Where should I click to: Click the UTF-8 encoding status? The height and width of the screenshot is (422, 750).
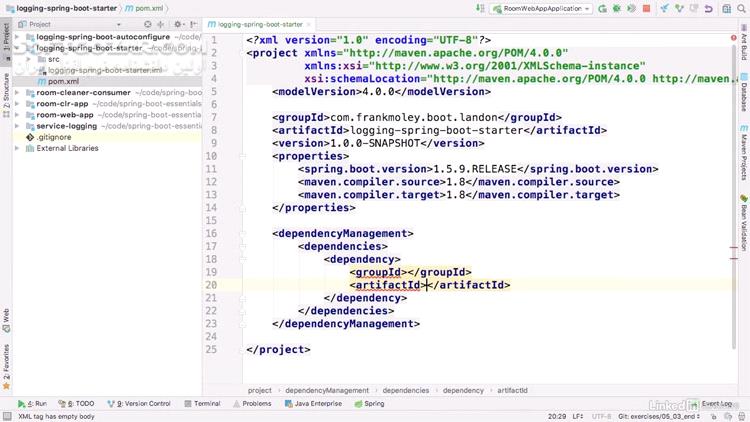point(601,417)
